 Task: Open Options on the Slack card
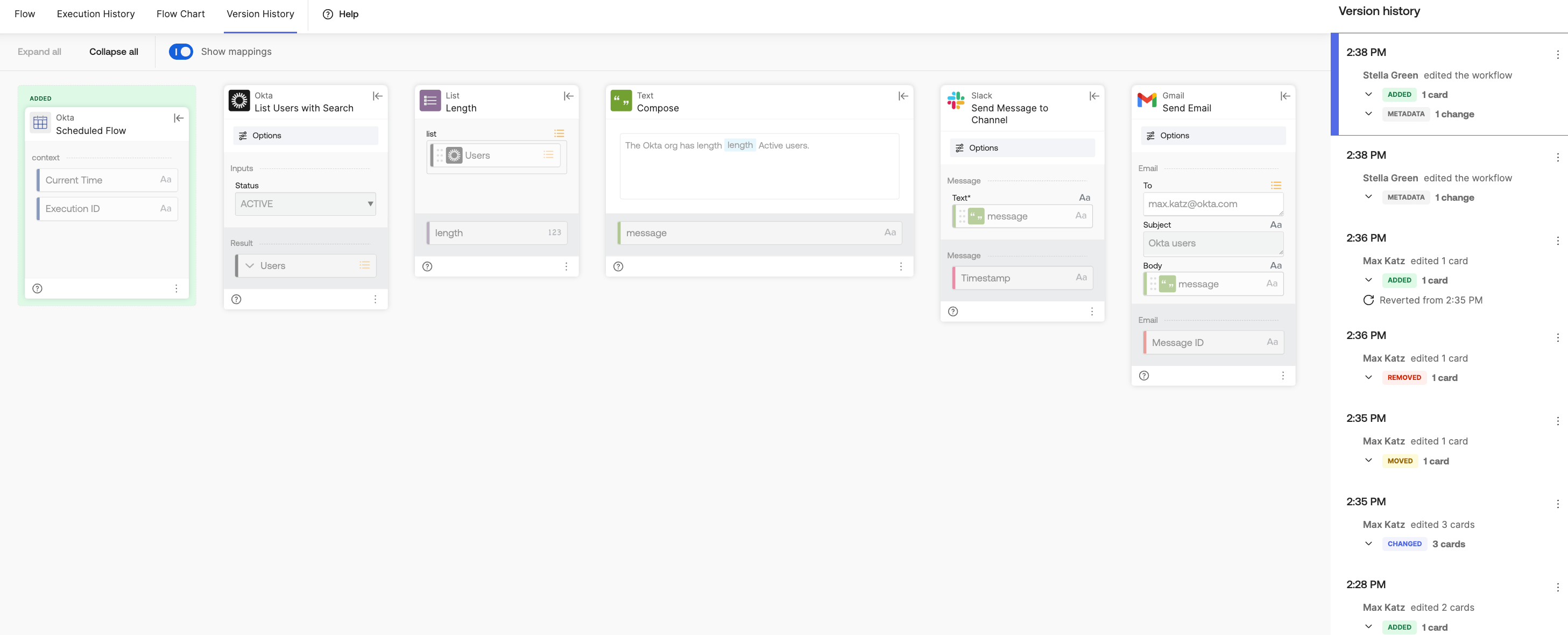click(1022, 148)
